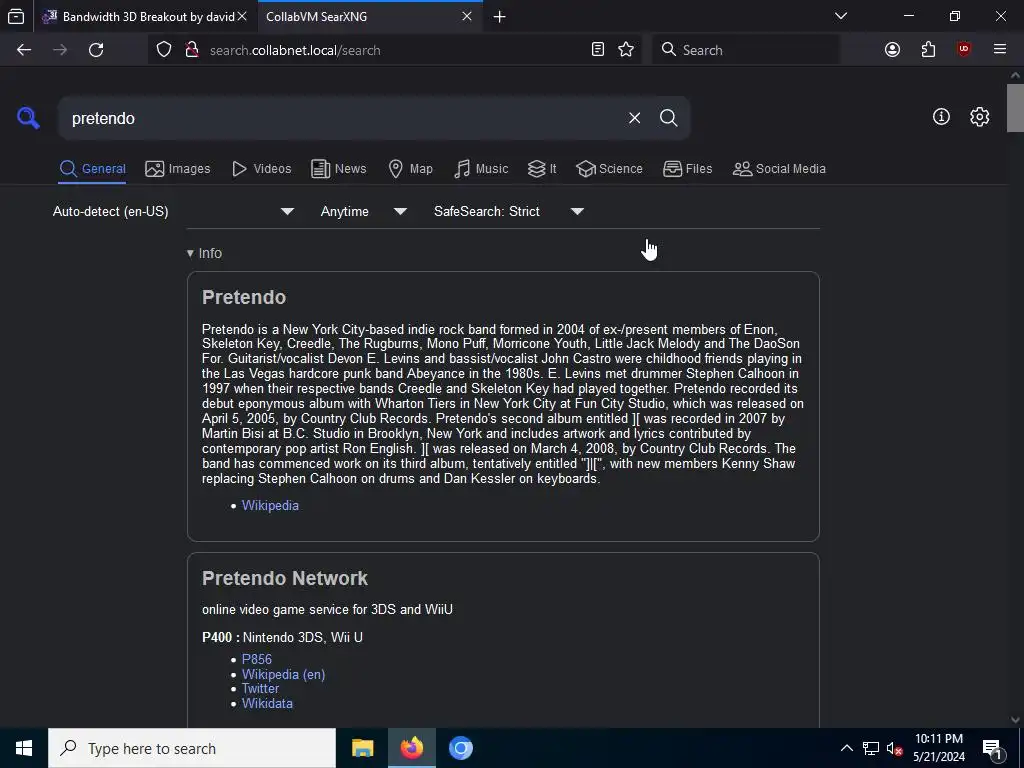Image resolution: width=1024 pixels, height=768 pixels.
Task: Open the SearXNG about info icon
Action: pyautogui.click(x=941, y=117)
